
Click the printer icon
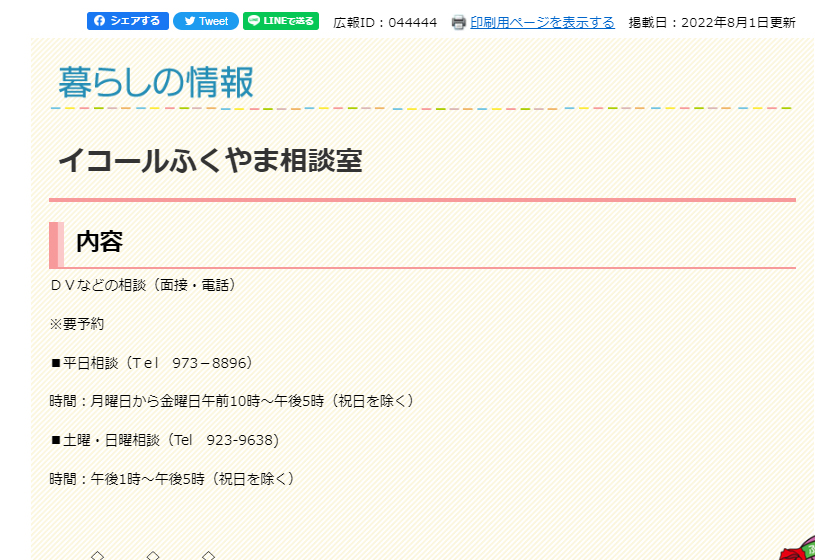[459, 22]
